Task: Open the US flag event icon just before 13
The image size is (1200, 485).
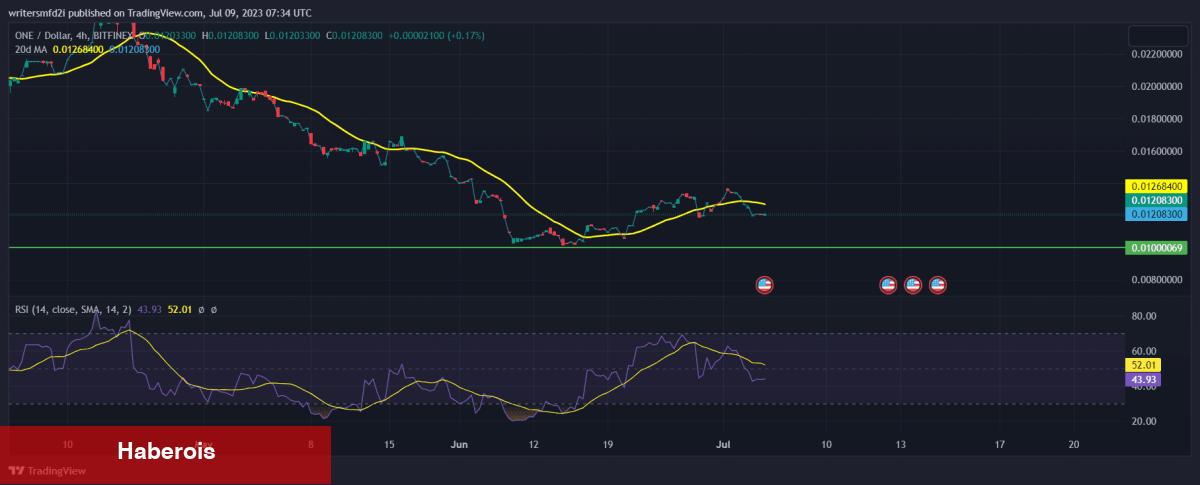Action: tap(888, 285)
